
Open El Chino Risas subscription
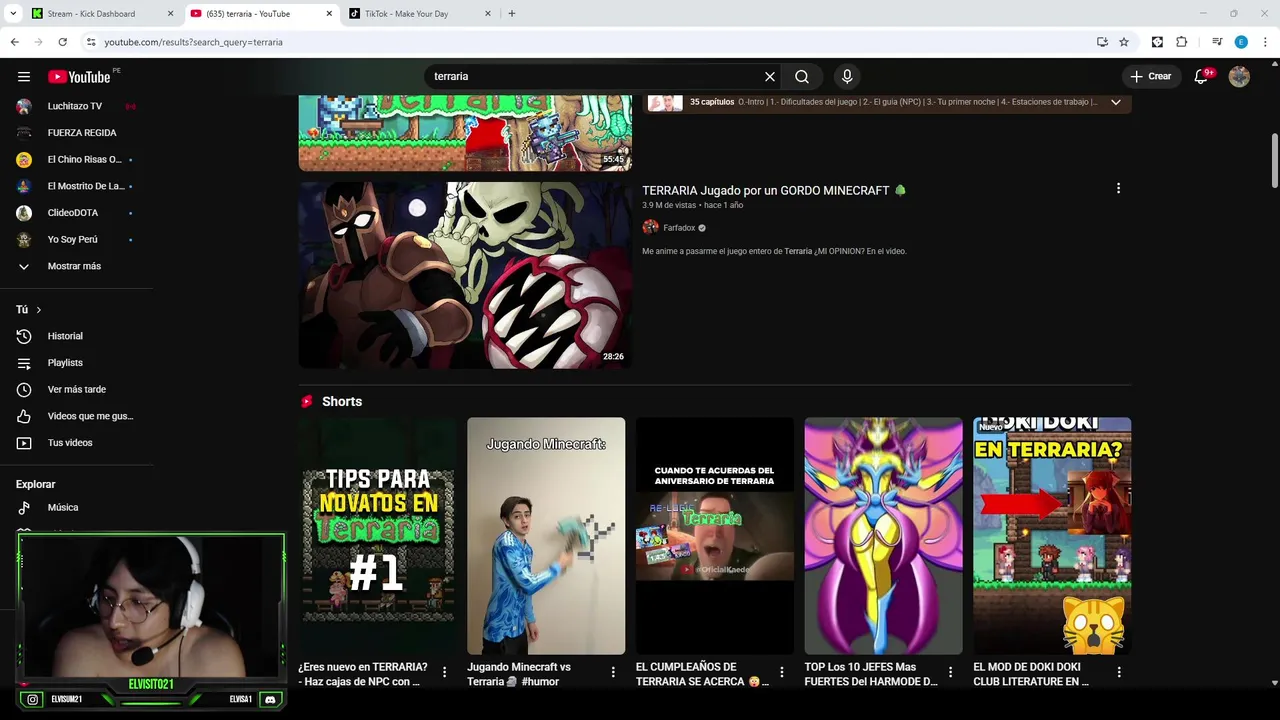pos(76,159)
